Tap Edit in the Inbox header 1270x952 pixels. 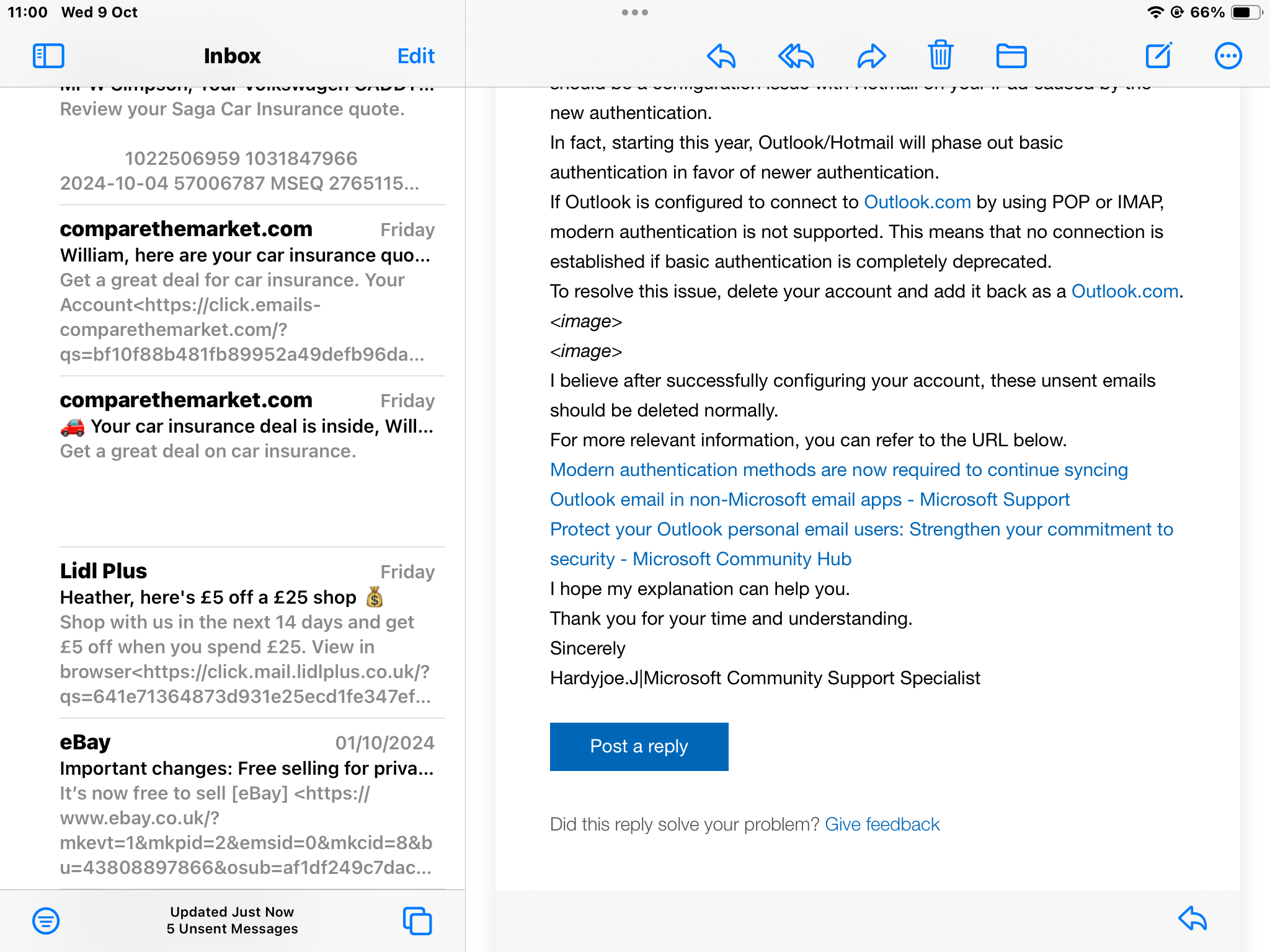coord(415,56)
